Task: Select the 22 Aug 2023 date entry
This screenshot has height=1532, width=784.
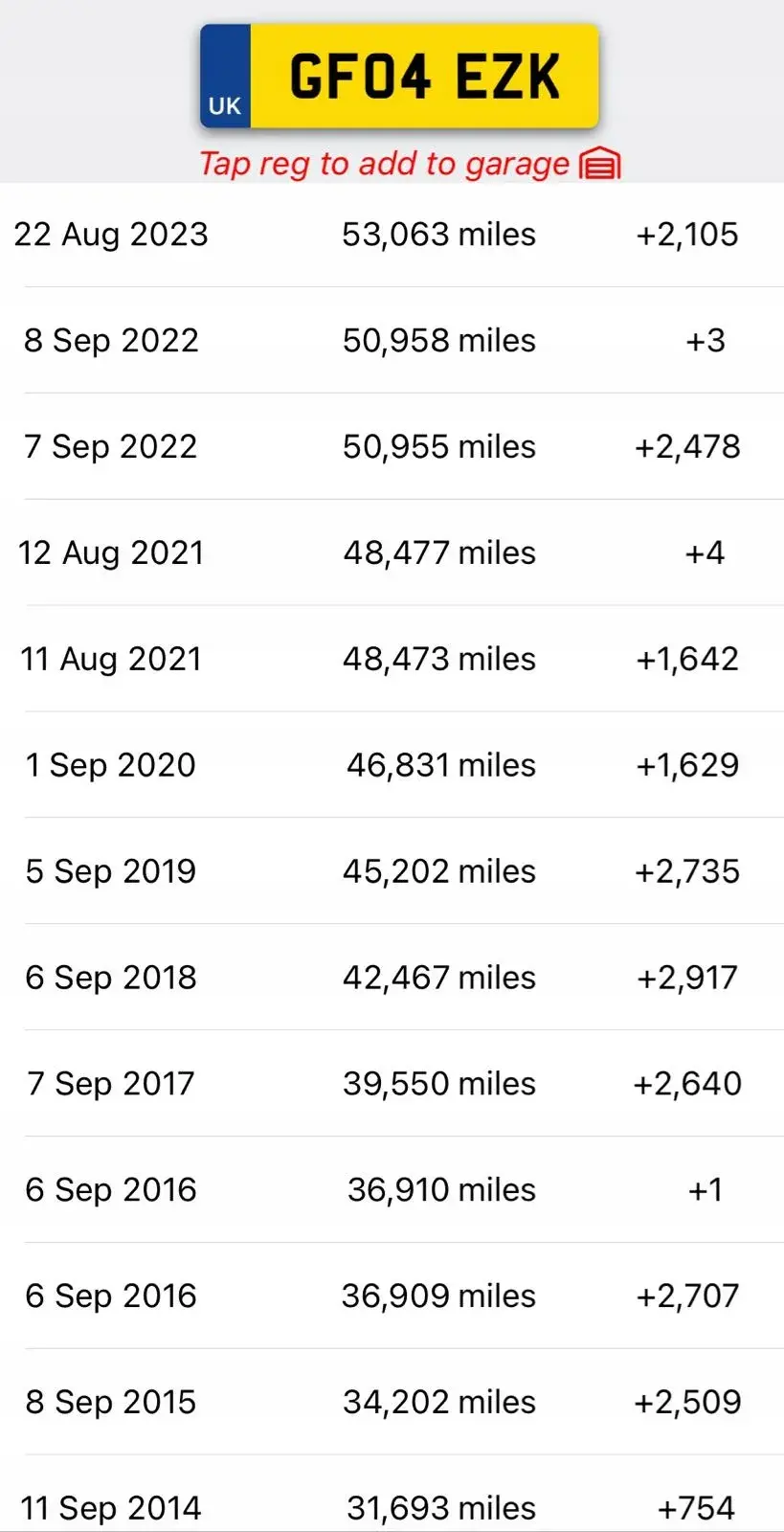Action: (x=111, y=235)
